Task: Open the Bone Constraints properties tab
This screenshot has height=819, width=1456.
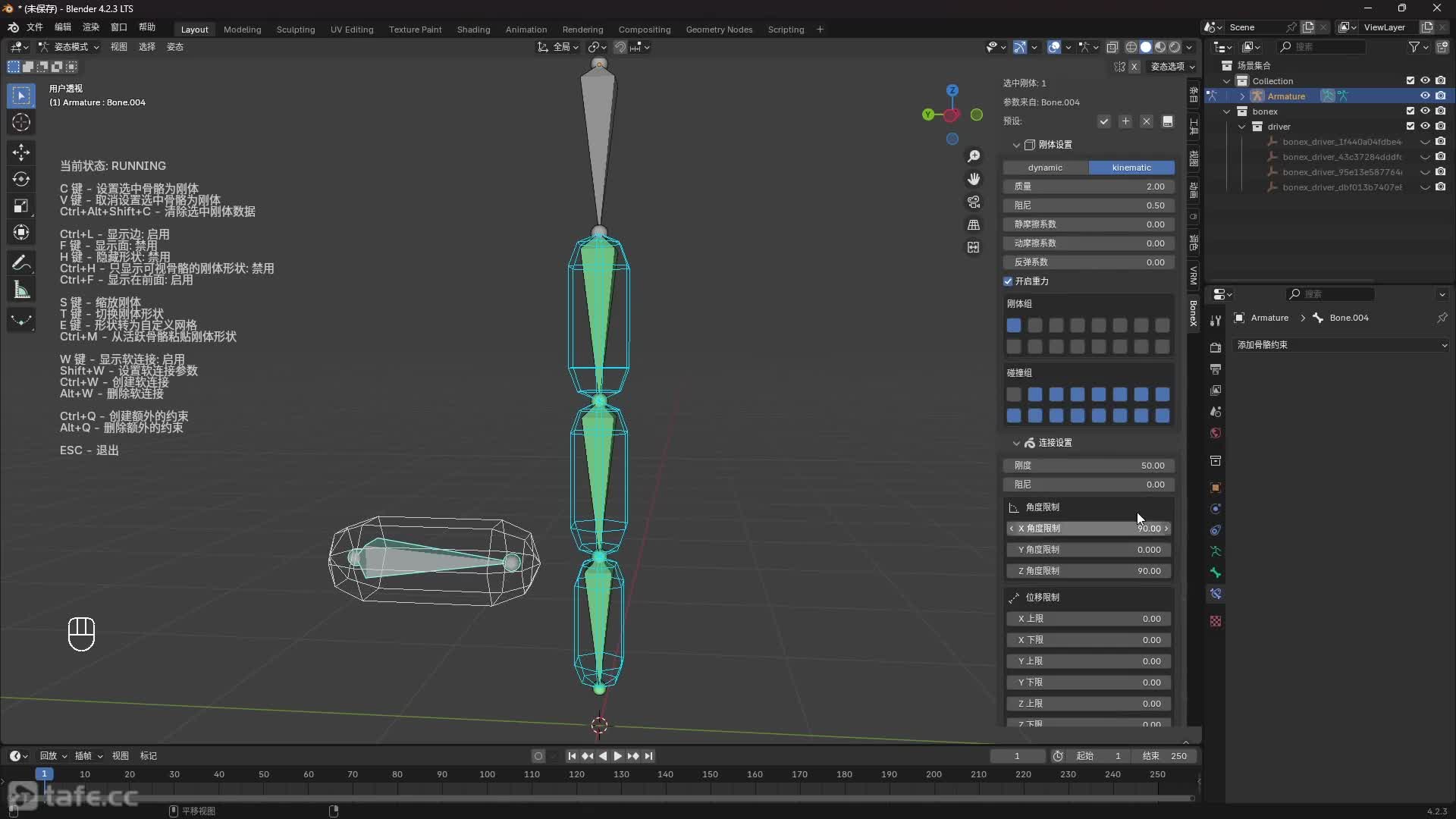Action: (x=1216, y=594)
